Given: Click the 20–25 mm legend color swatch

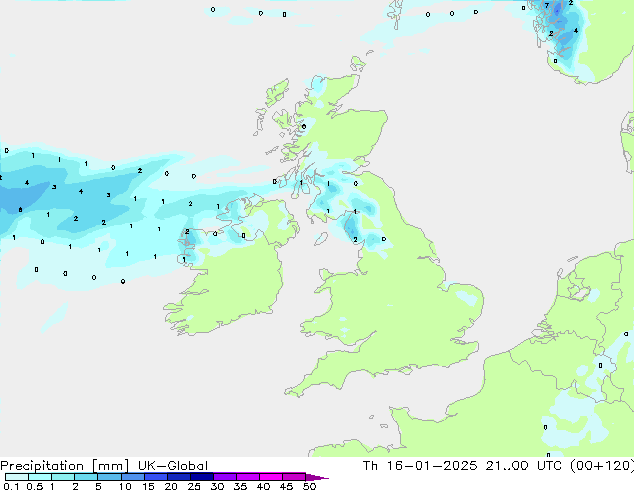Looking at the screenshot, I should [178, 477].
